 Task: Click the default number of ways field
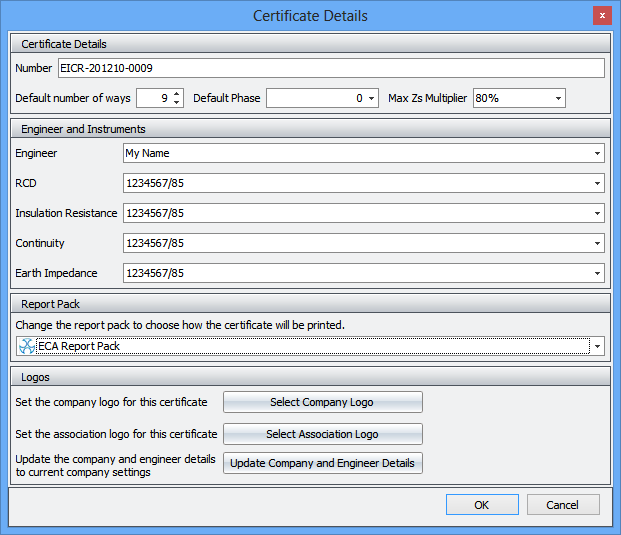(152, 98)
